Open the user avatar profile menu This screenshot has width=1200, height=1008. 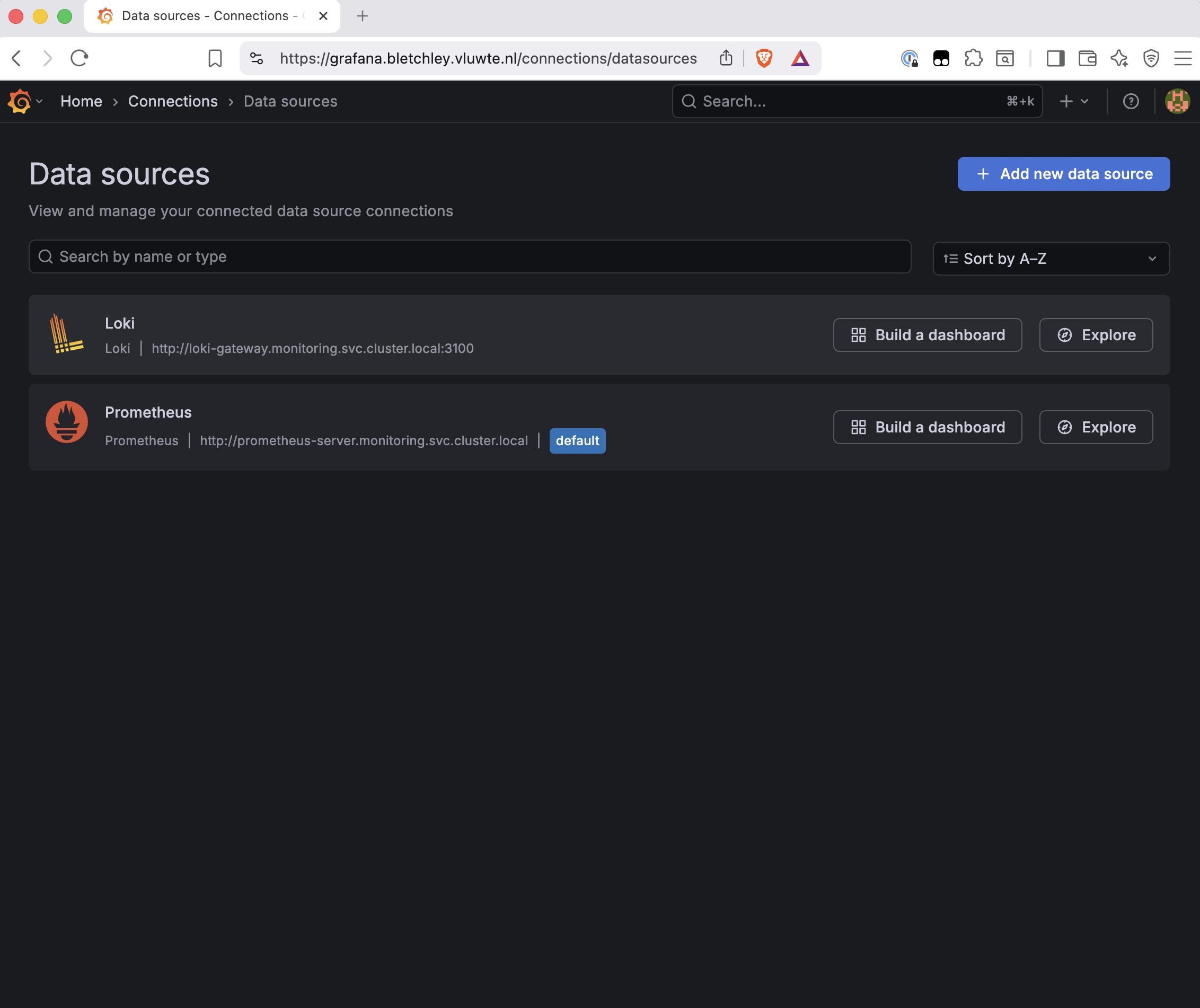(1177, 101)
